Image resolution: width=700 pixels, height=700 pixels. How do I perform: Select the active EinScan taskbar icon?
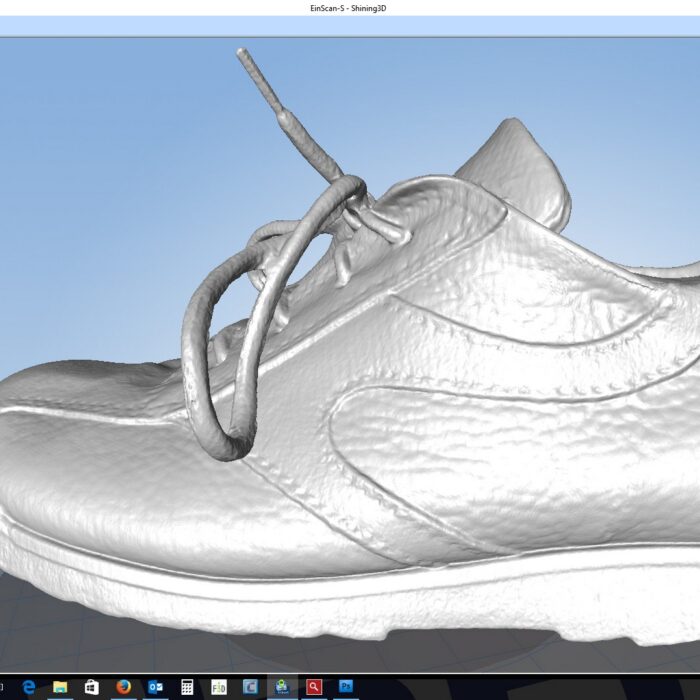(x=282, y=687)
